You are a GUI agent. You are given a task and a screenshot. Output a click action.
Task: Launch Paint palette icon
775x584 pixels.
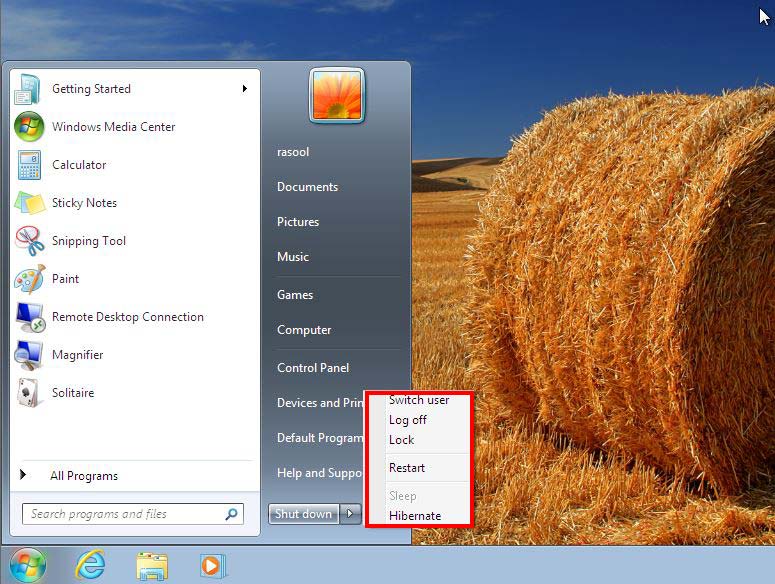tap(28, 279)
